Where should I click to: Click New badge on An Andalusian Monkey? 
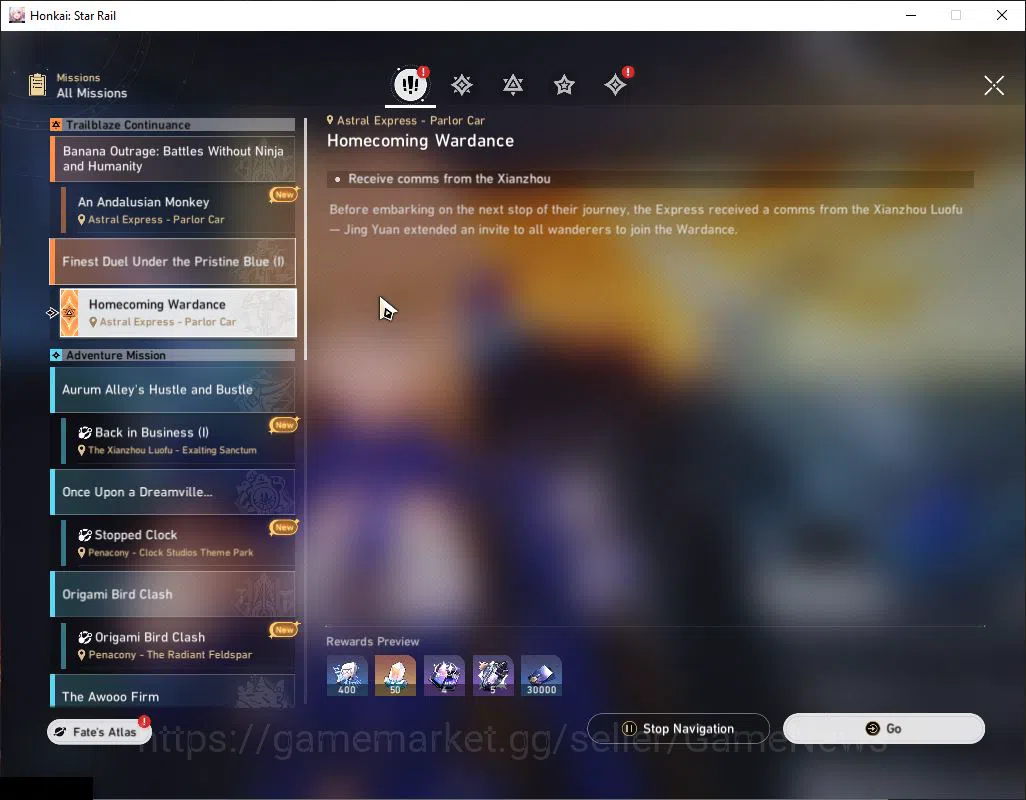point(284,194)
